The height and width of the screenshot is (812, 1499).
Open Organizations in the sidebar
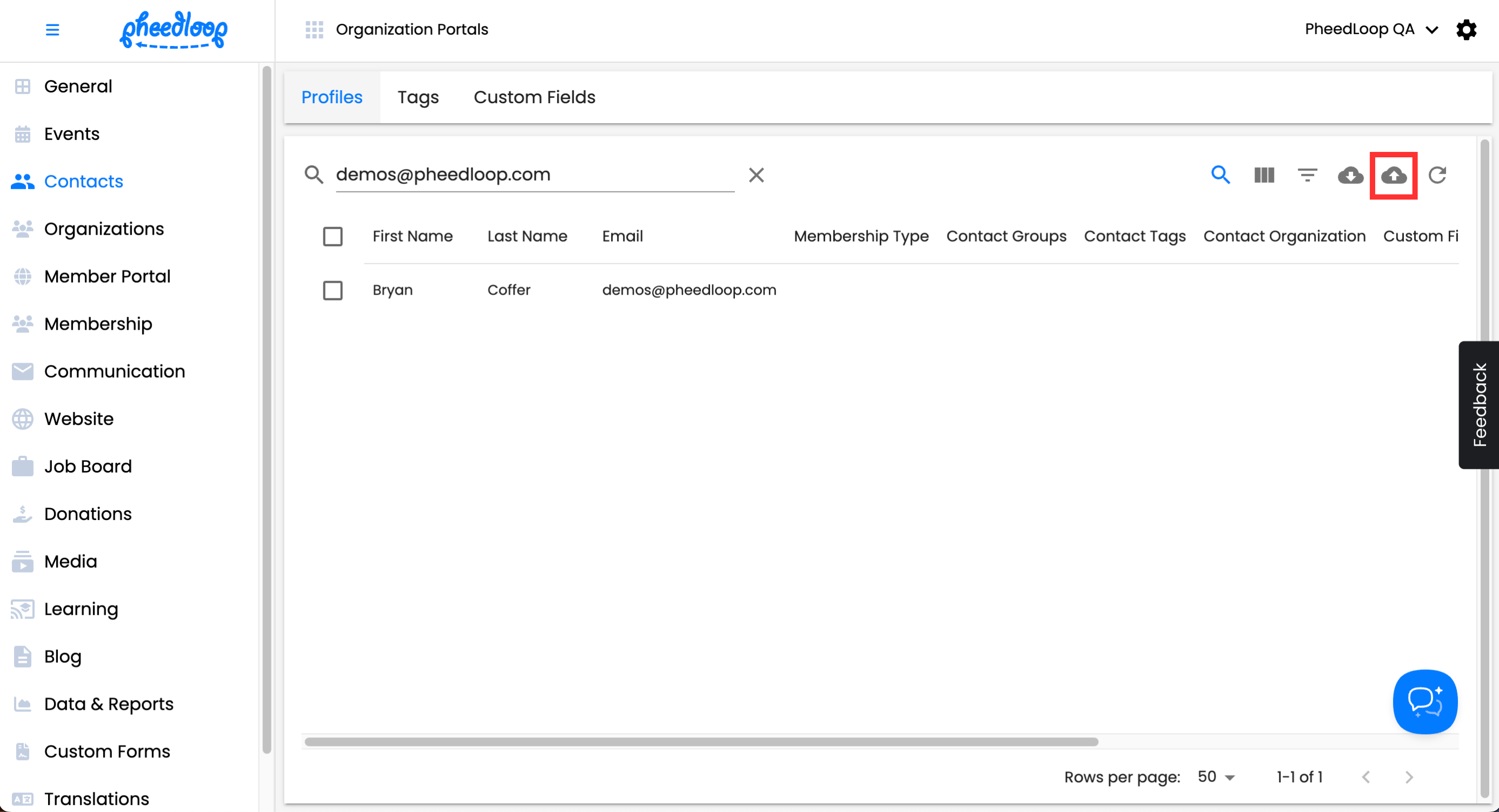(x=104, y=229)
